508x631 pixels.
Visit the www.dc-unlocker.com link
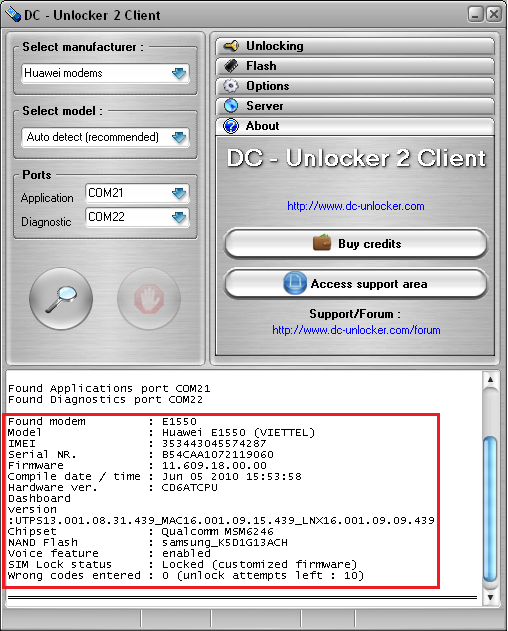pos(355,206)
